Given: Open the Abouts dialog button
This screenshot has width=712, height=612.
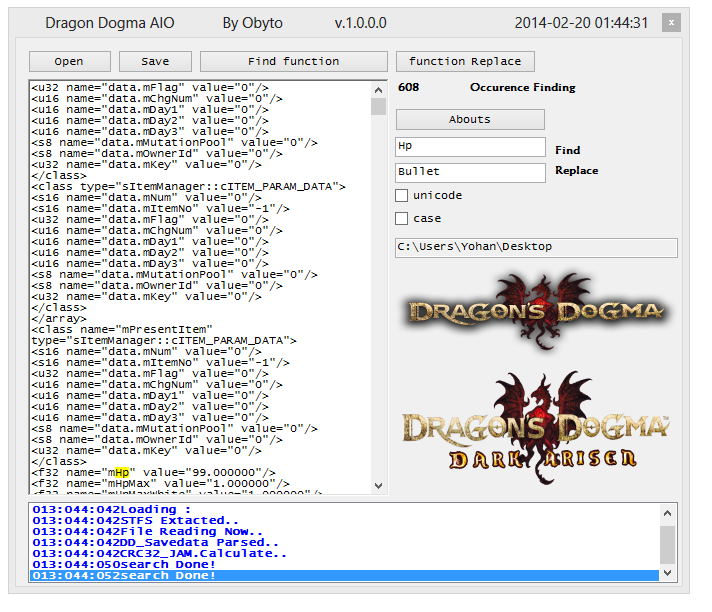Looking at the screenshot, I should 470,120.
